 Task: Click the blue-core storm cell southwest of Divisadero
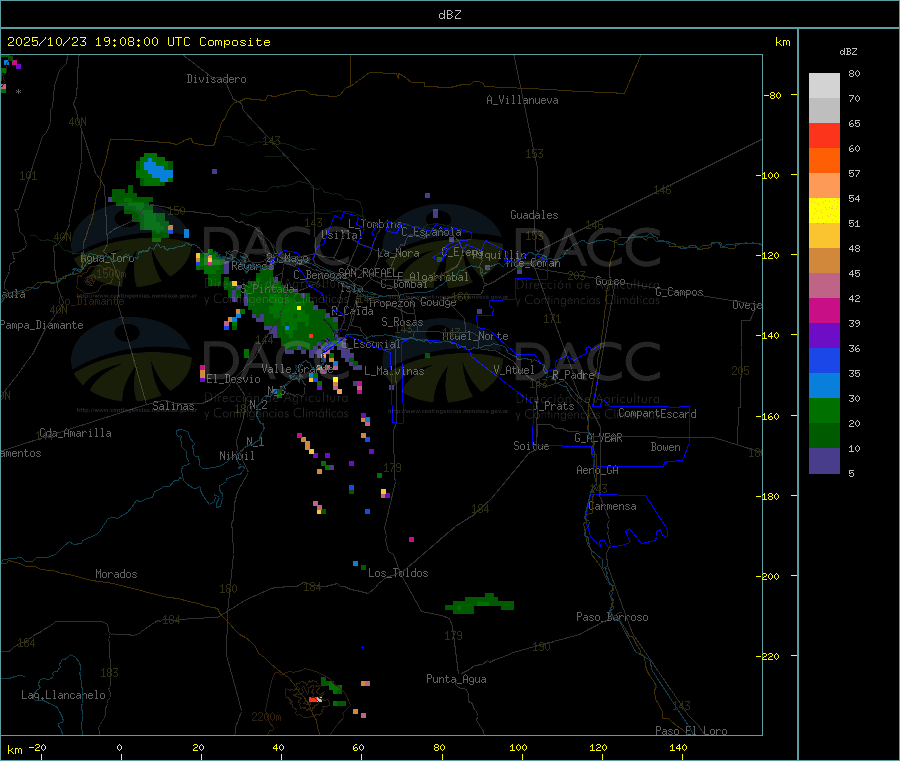click(154, 169)
